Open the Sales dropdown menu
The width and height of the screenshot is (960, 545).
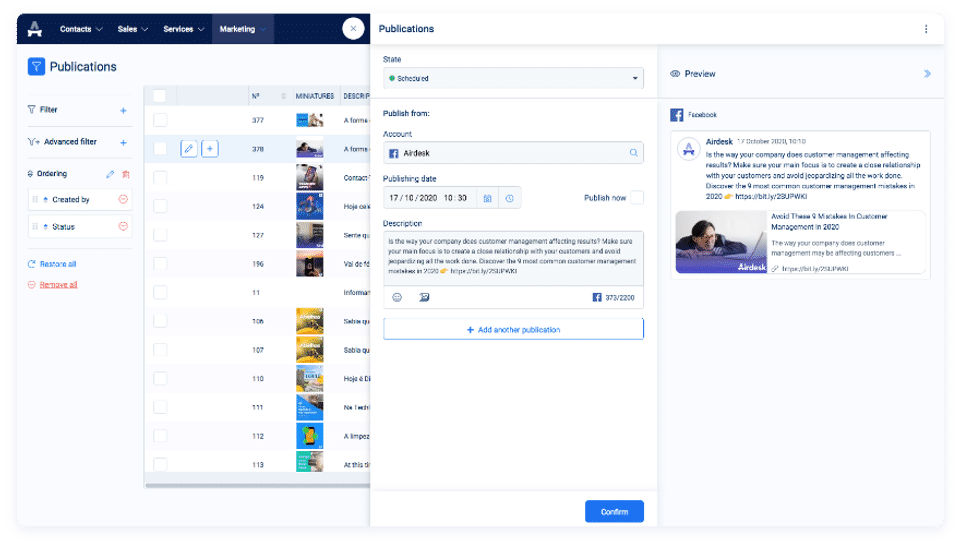pyautogui.click(x=133, y=29)
